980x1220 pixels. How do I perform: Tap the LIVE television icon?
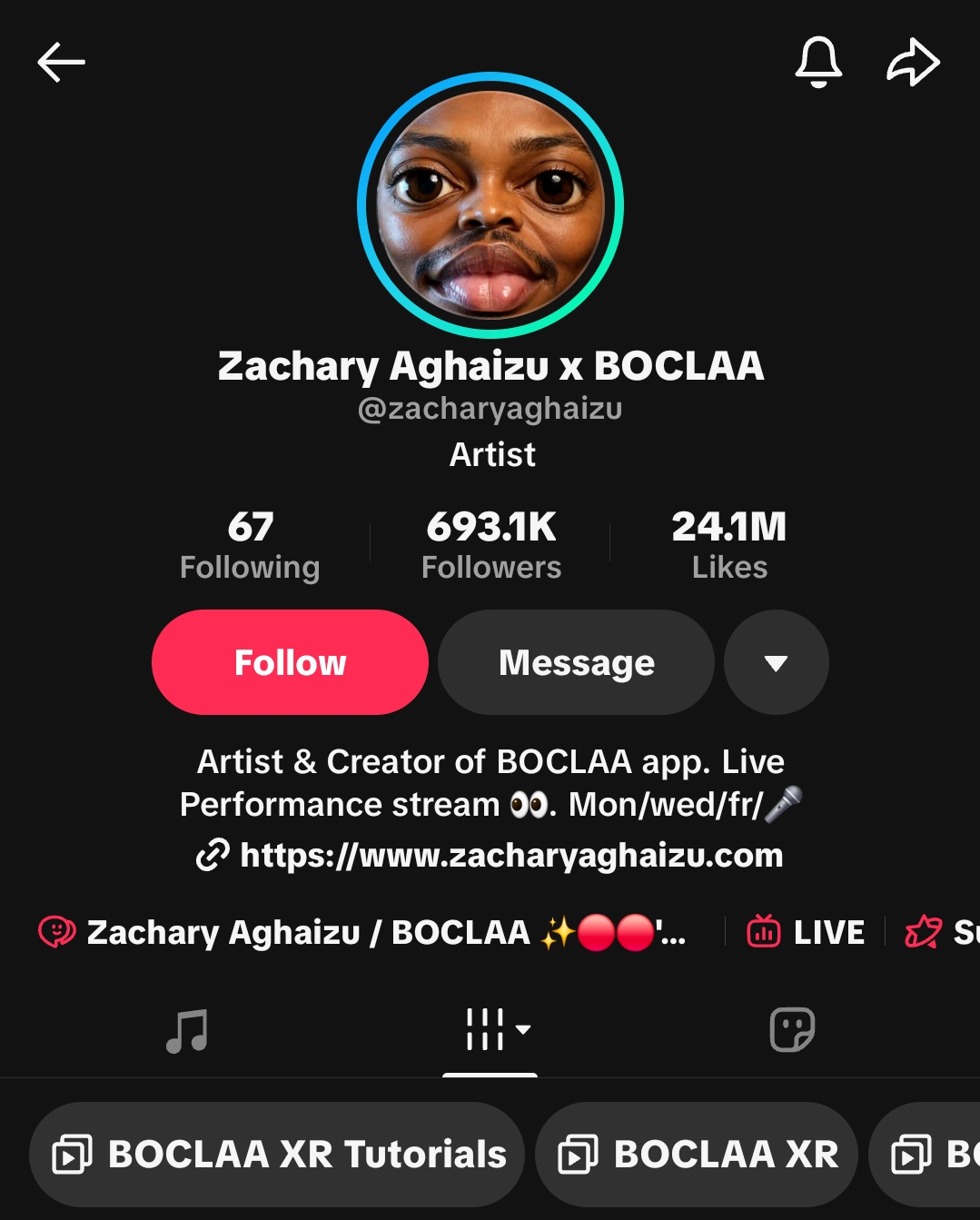764,932
